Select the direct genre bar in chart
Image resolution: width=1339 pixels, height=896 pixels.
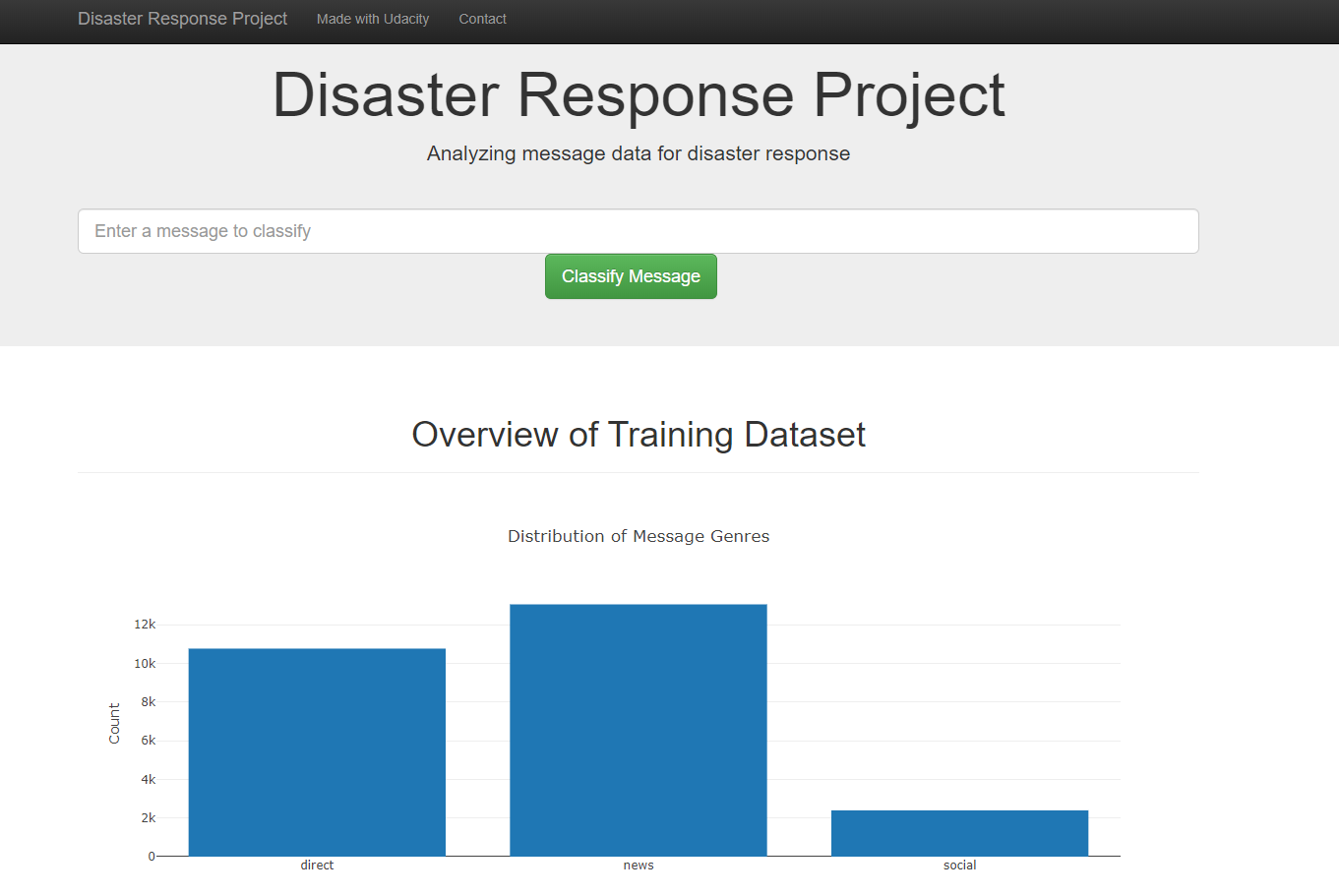317,752
